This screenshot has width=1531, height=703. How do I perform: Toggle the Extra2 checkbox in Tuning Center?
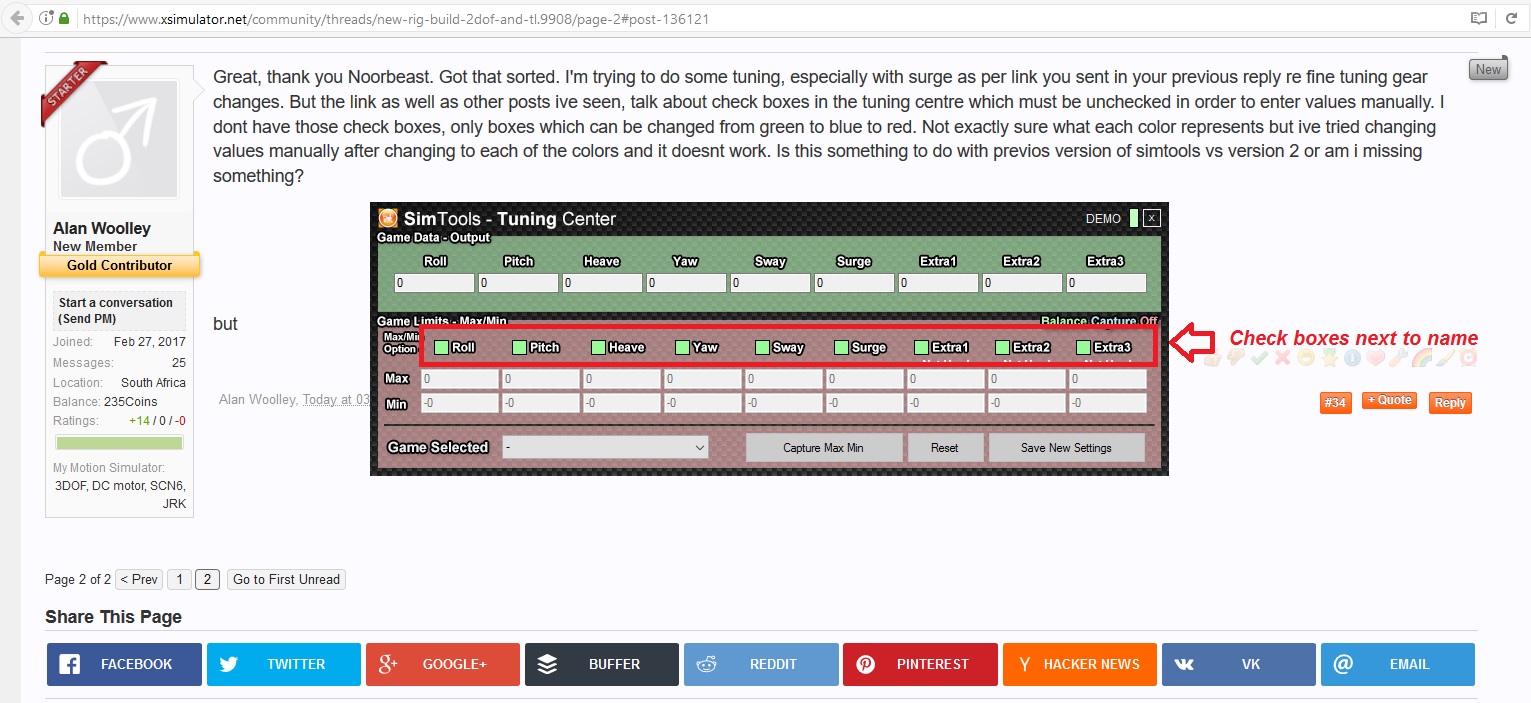(1002, 347)
